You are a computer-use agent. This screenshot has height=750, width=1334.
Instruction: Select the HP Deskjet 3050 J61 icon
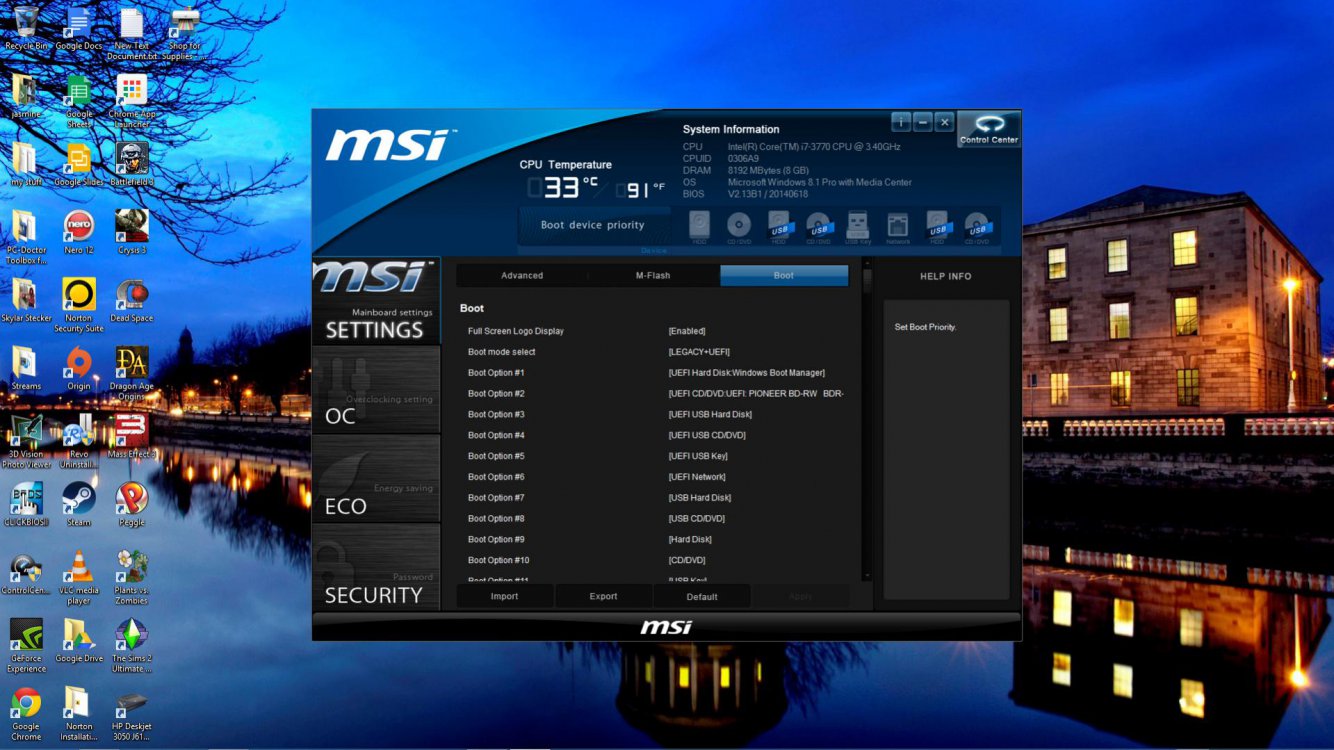point(131,714)
